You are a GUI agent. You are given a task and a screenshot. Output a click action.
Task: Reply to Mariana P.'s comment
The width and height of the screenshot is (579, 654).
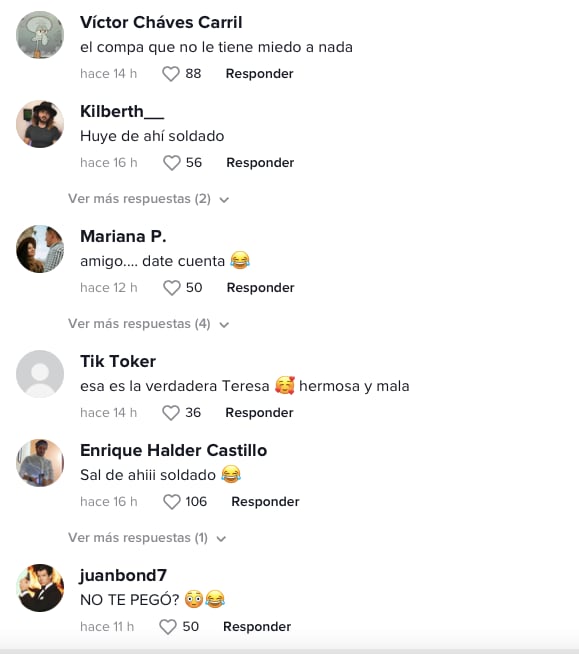[260, 288]
